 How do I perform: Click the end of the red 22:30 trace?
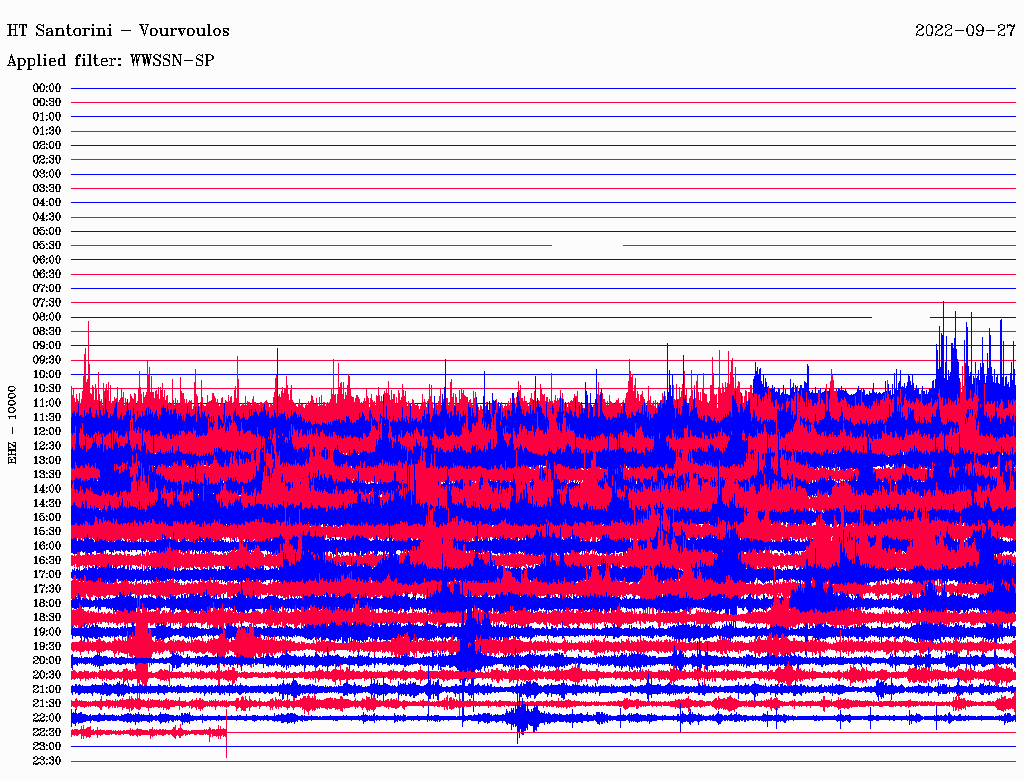226,734
